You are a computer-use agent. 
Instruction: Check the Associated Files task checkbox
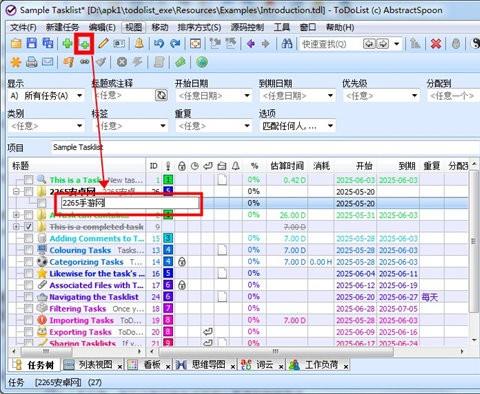click(x=29, y=285)
